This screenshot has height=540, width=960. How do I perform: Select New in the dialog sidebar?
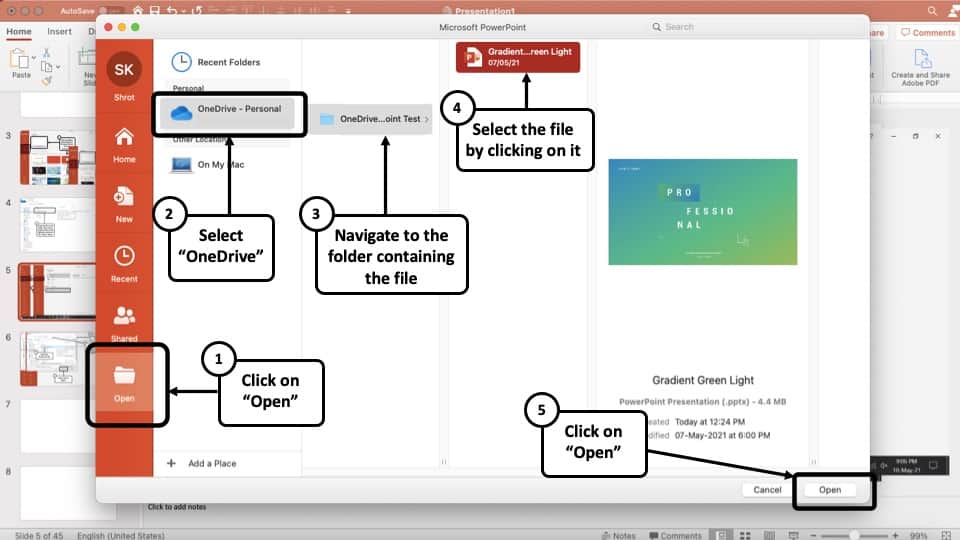pyautogui.click(x=124, y=205)
